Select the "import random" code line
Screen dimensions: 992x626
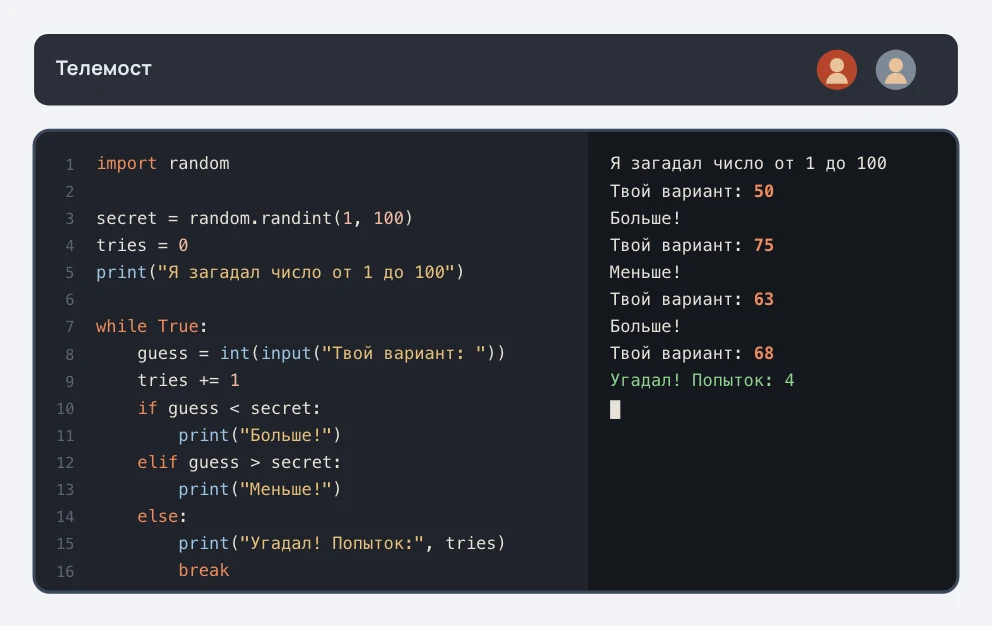[163, 163]
